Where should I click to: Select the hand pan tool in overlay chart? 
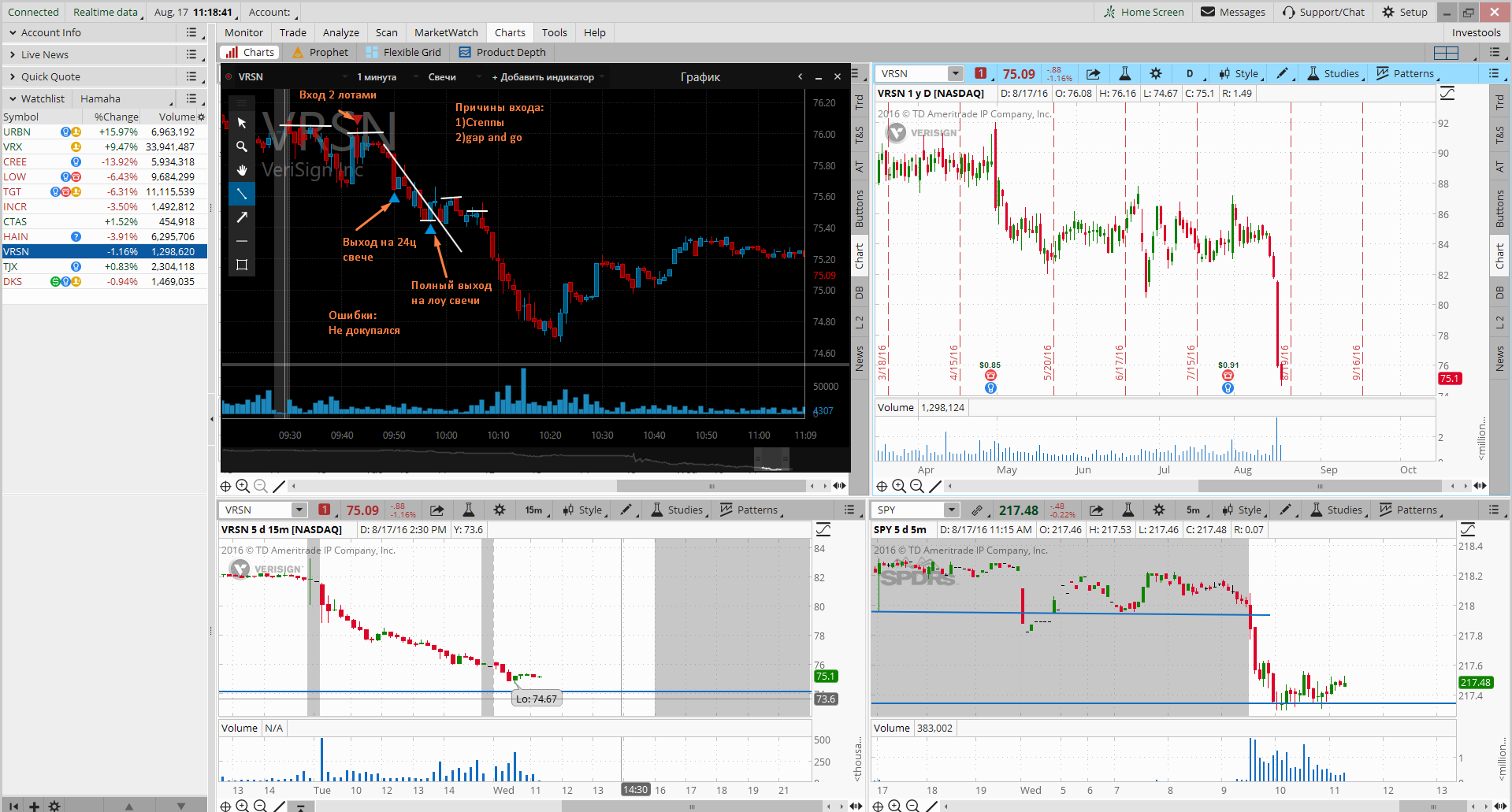[x=242, y=170]
